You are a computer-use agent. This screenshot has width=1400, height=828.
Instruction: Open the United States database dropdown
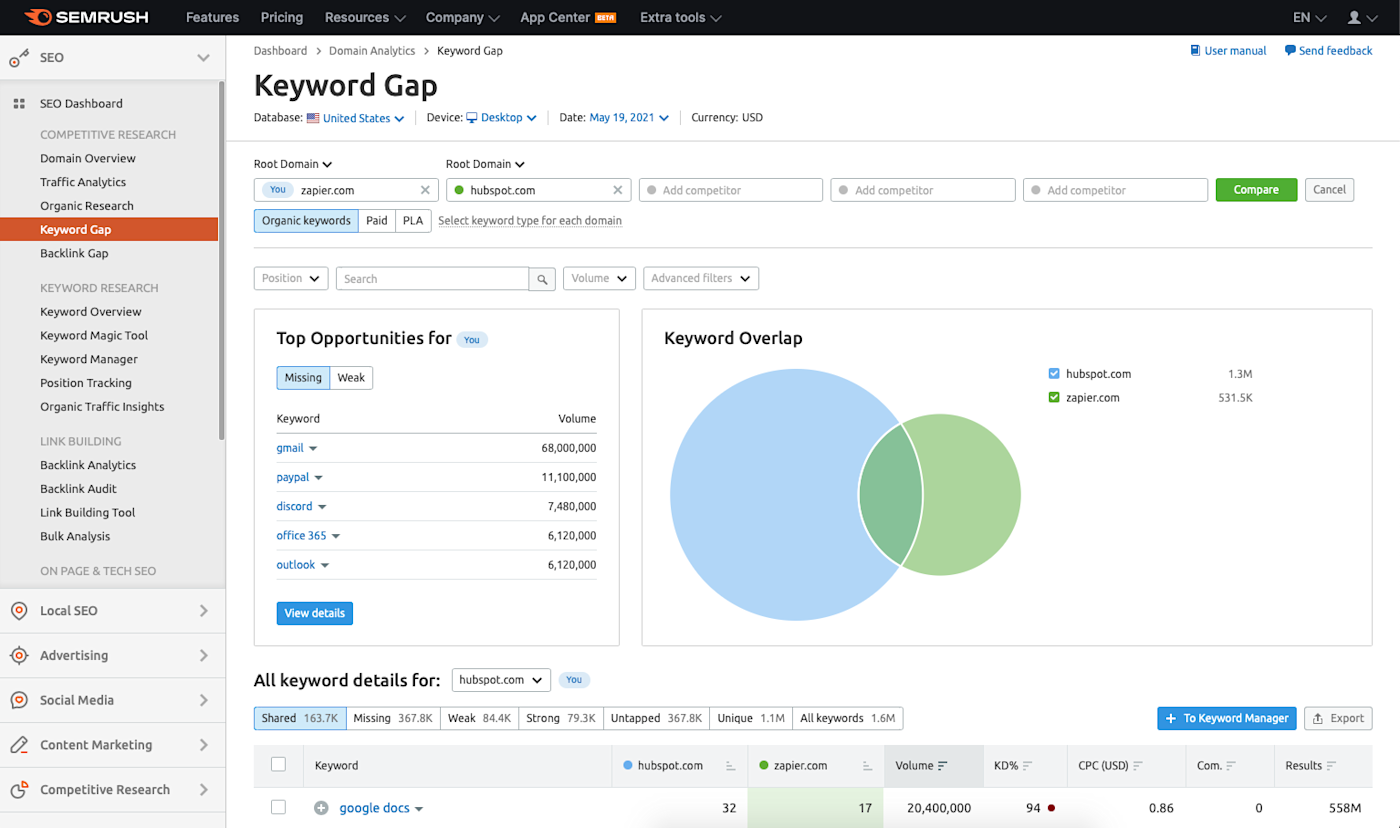coord(356,118)
